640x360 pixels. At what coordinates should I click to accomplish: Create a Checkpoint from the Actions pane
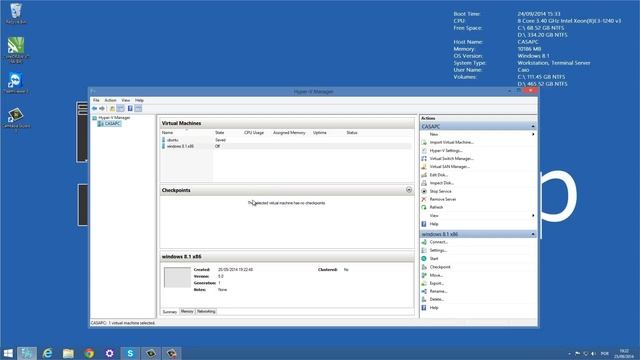[440, 267]
